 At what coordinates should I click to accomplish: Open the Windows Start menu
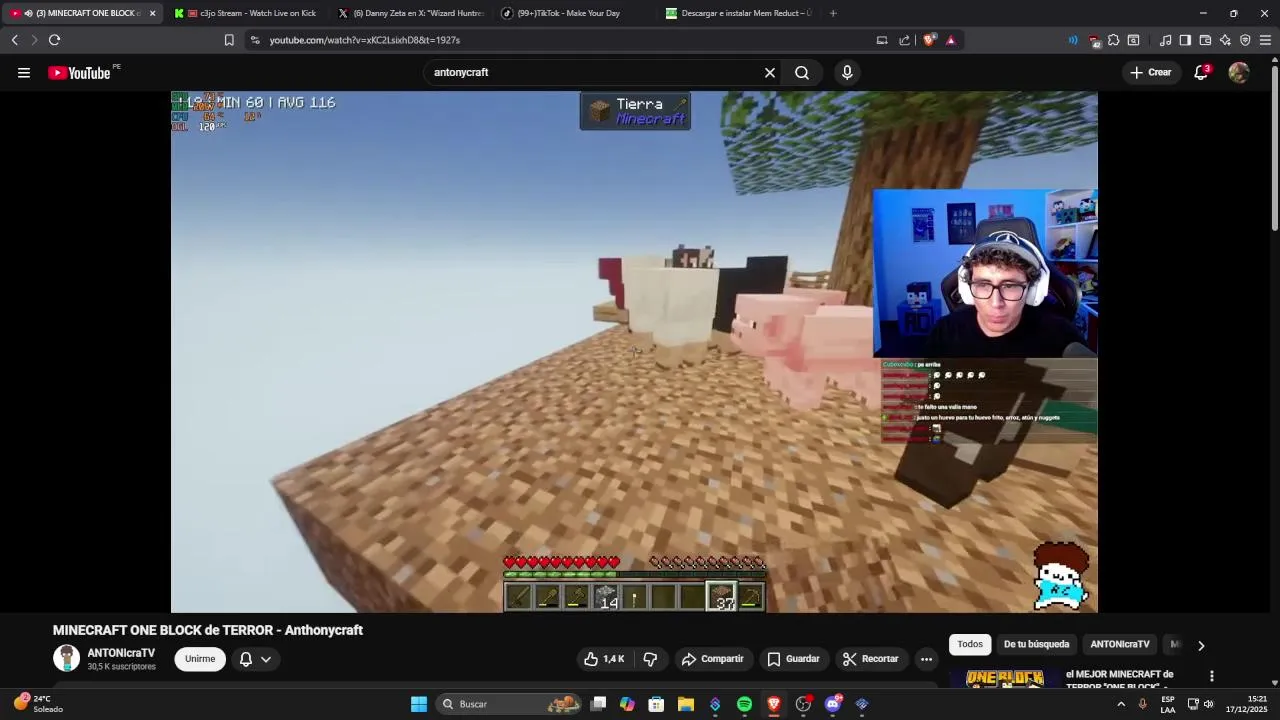click(419, 704)
